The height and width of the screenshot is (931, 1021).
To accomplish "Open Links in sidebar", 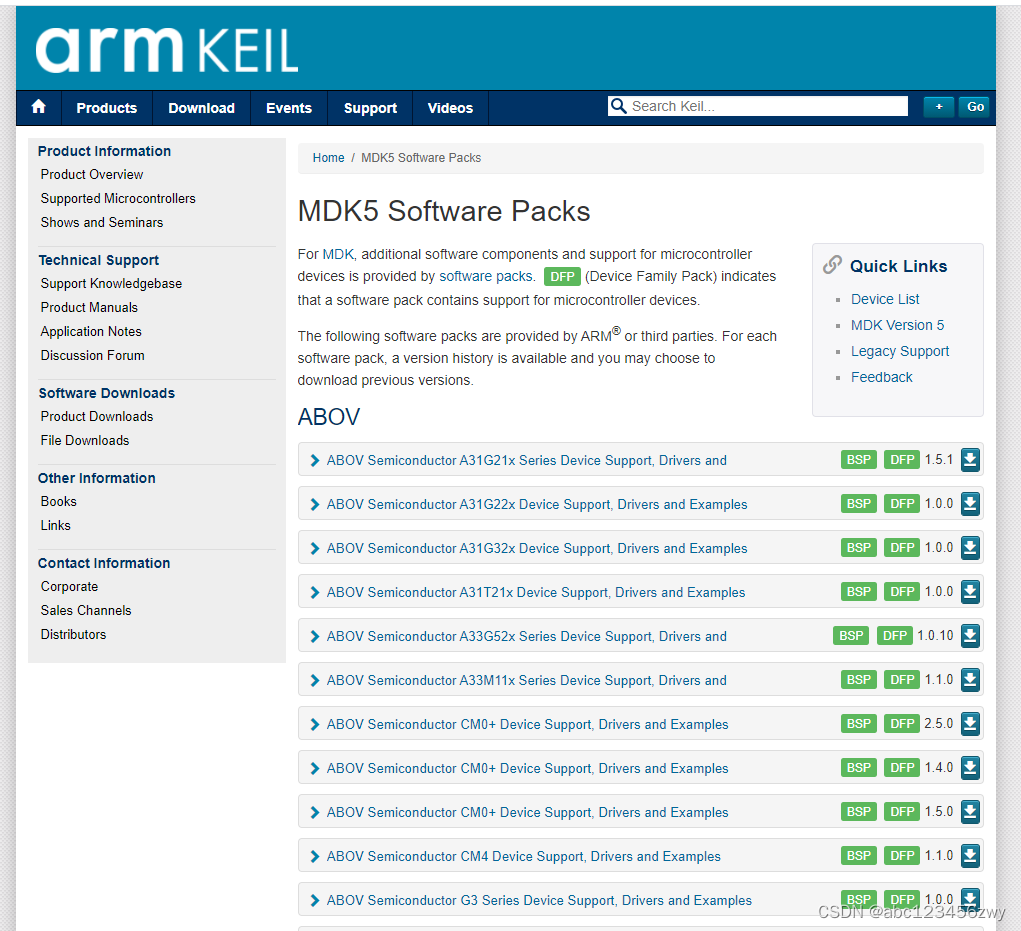I will [55, 525].
